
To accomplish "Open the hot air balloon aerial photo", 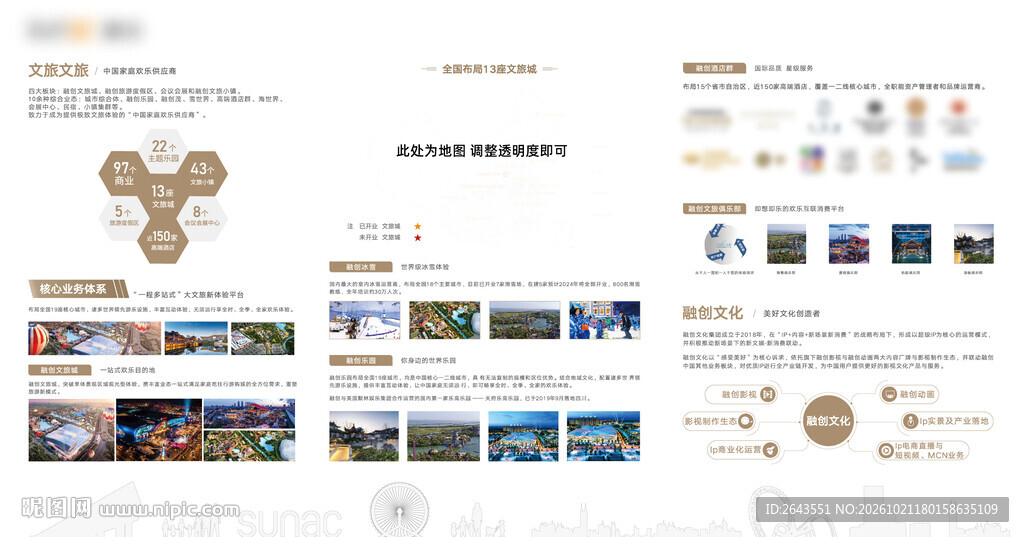I will (95, 338).
